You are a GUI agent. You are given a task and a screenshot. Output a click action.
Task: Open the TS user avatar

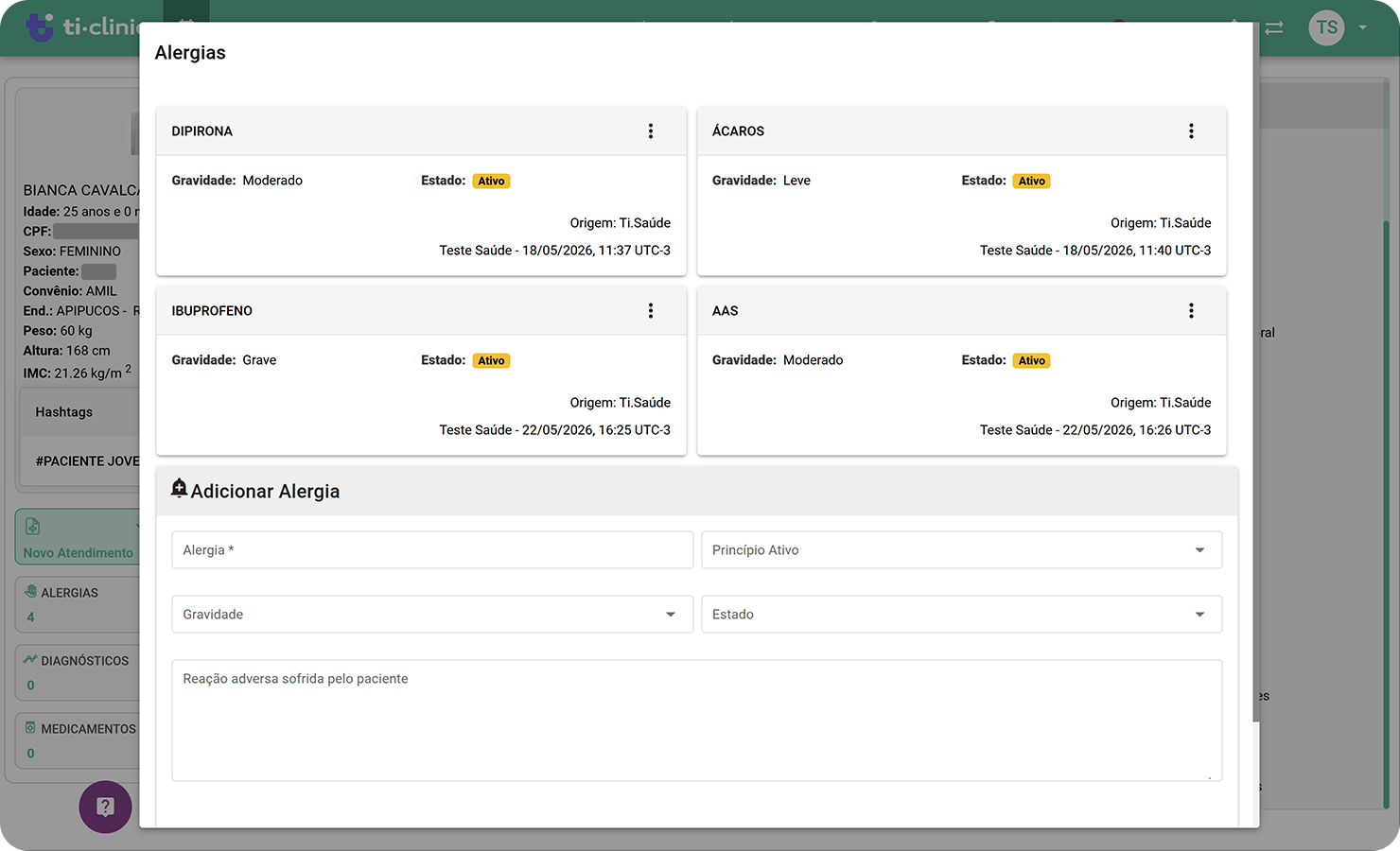click(1326, 27)
